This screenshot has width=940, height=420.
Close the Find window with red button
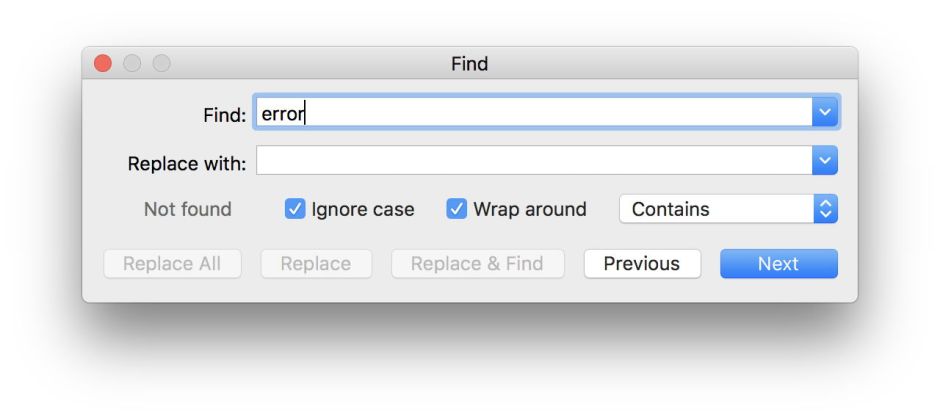point(103,64)
